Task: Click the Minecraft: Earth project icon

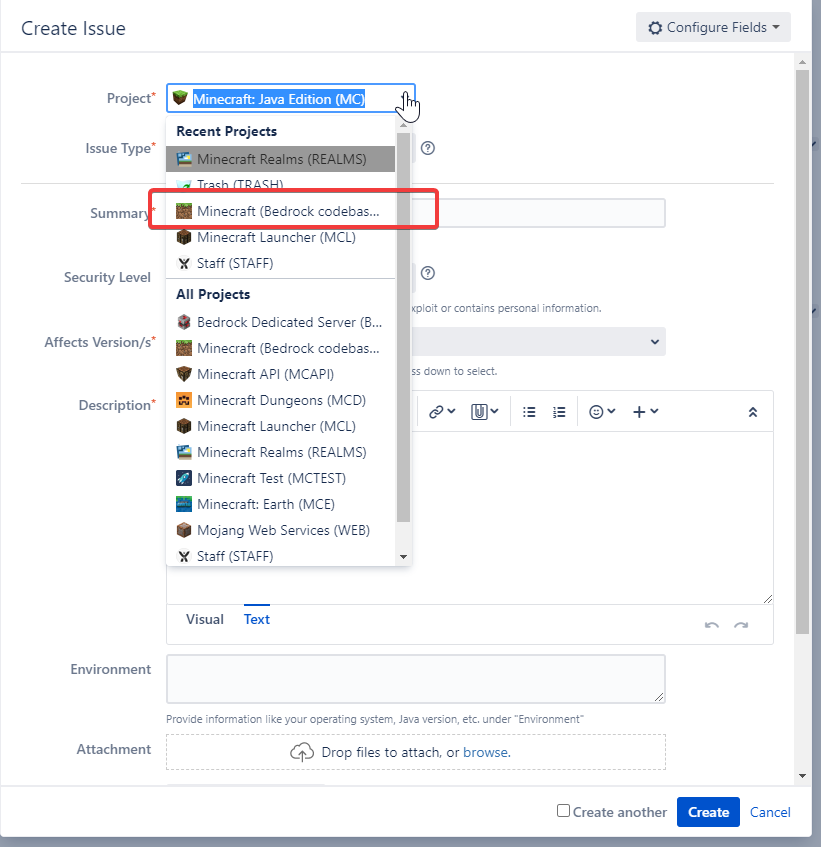Action: tap(184, 504)
